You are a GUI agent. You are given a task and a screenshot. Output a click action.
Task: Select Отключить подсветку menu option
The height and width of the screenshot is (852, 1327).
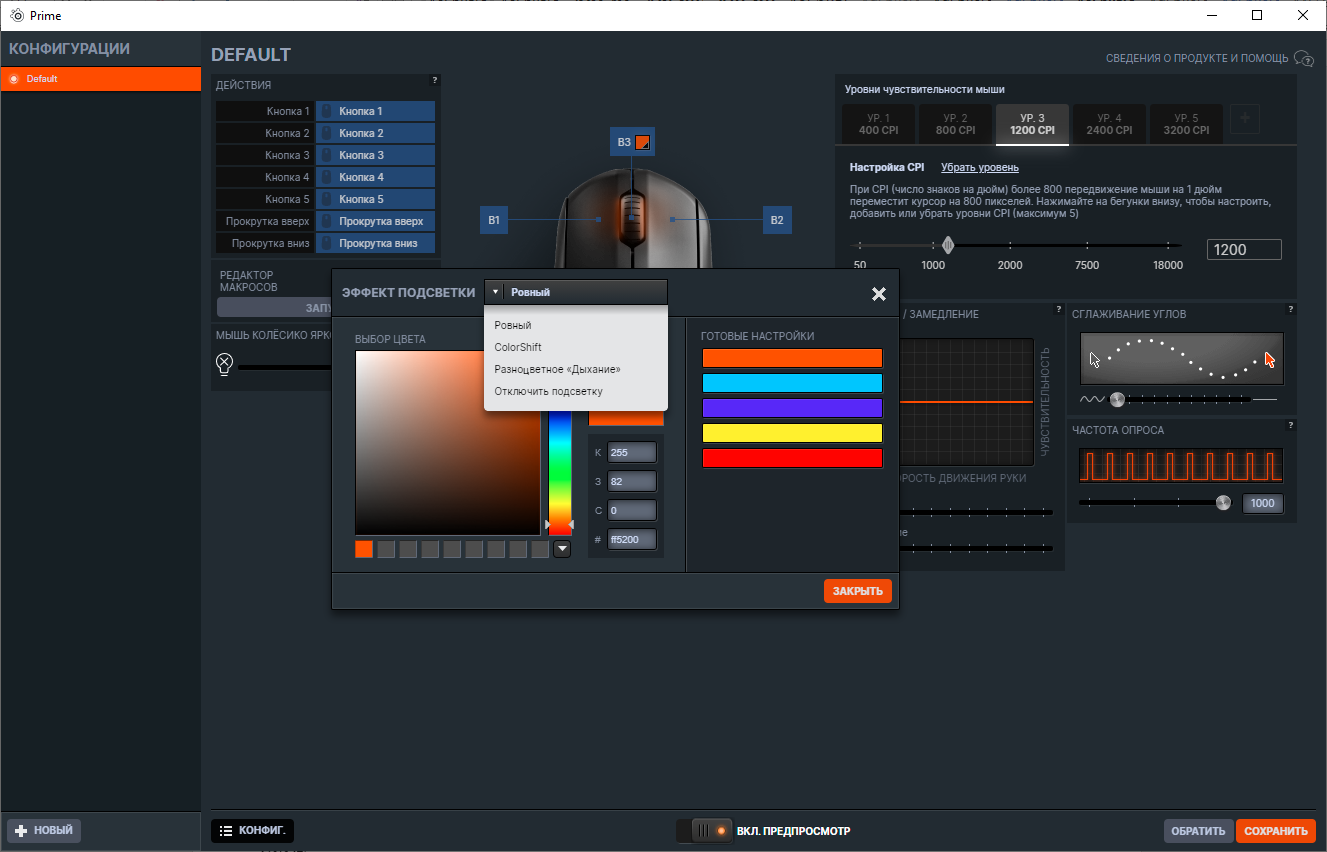[548, 391]
